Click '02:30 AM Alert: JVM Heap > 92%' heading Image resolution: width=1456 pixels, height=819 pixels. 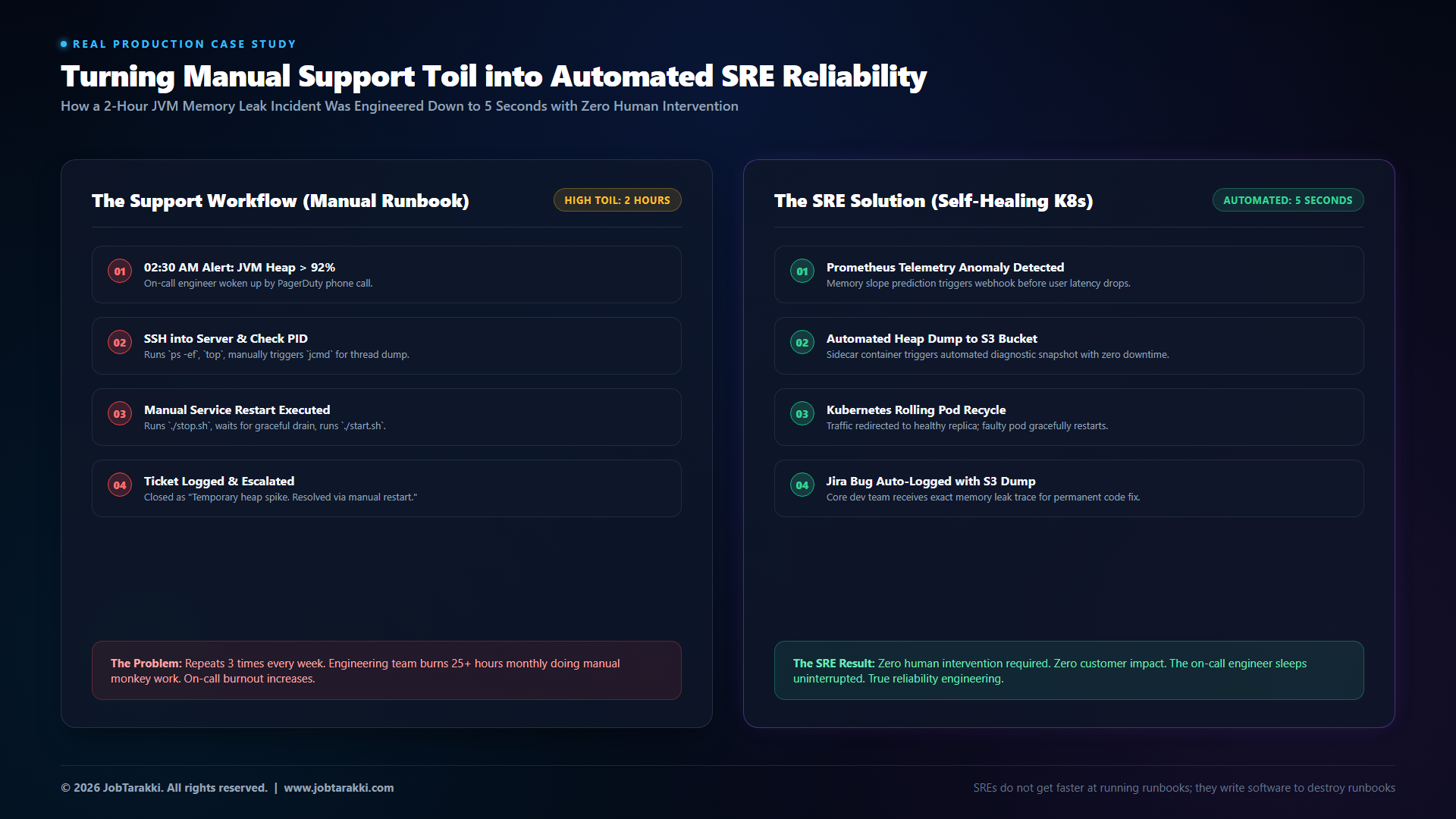(240, 267)
